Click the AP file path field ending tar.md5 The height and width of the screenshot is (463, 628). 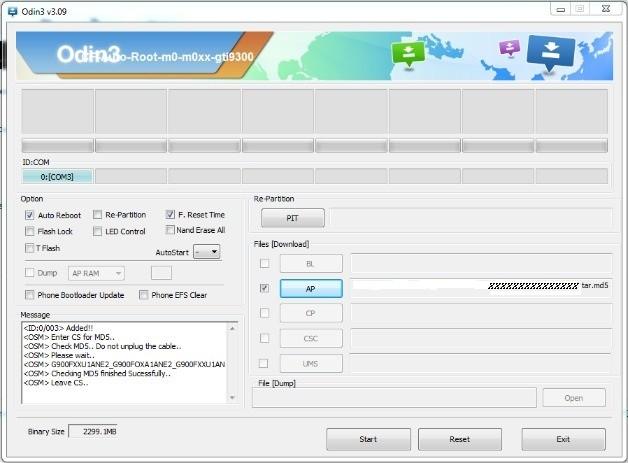tap(481, 286)
